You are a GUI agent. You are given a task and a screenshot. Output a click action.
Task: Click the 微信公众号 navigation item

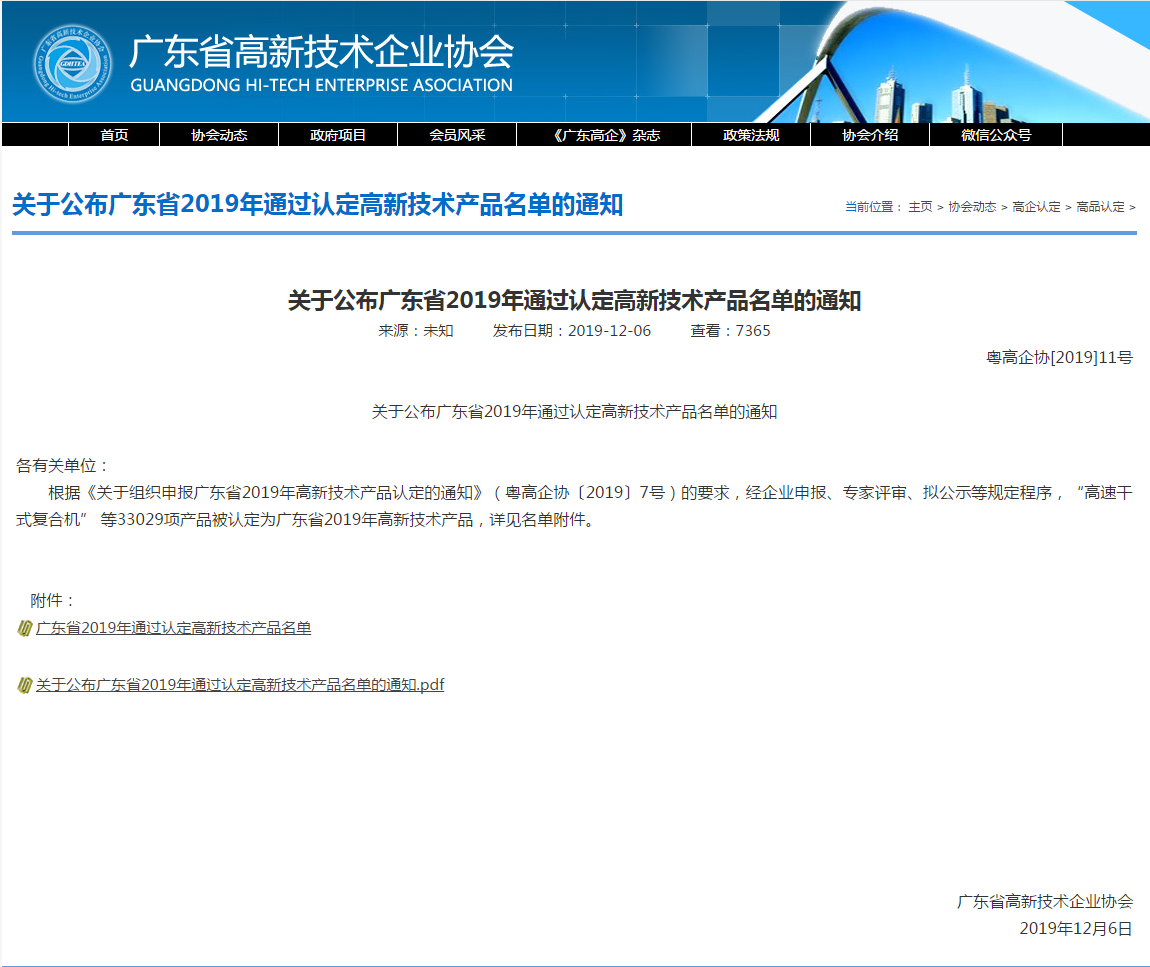point(996,135)
